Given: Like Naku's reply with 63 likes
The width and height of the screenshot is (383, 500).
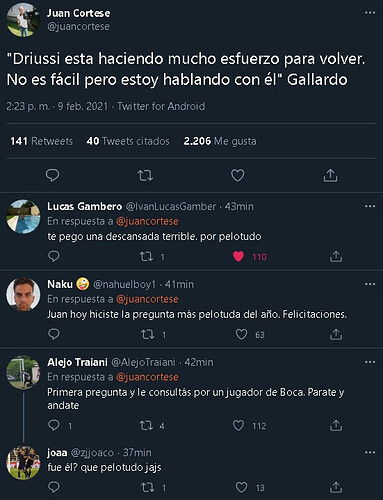Looking at the screenshot, I should 241,334.
